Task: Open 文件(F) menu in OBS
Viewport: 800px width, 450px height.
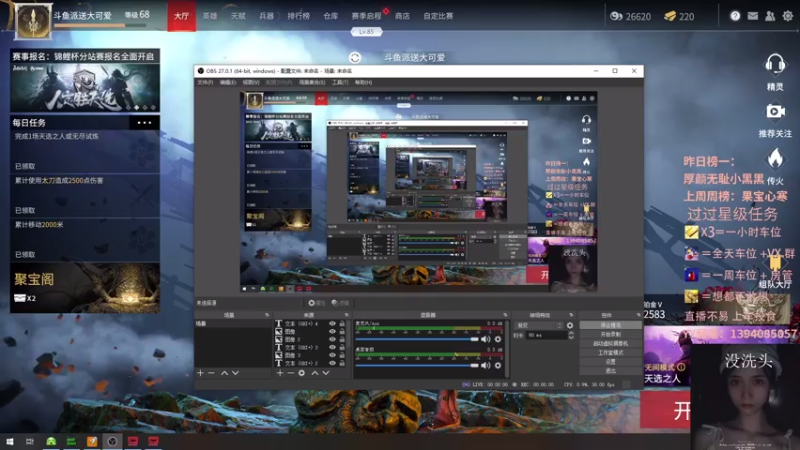Action: click(205, 82)
